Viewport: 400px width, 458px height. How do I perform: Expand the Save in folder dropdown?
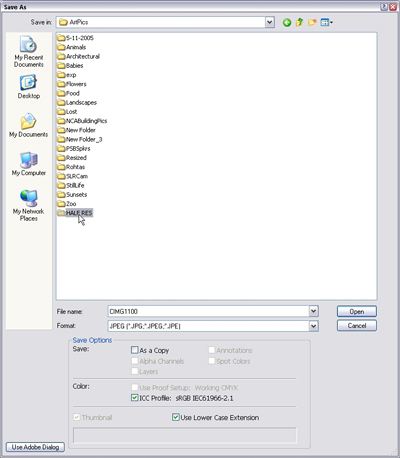coord(270,22)
